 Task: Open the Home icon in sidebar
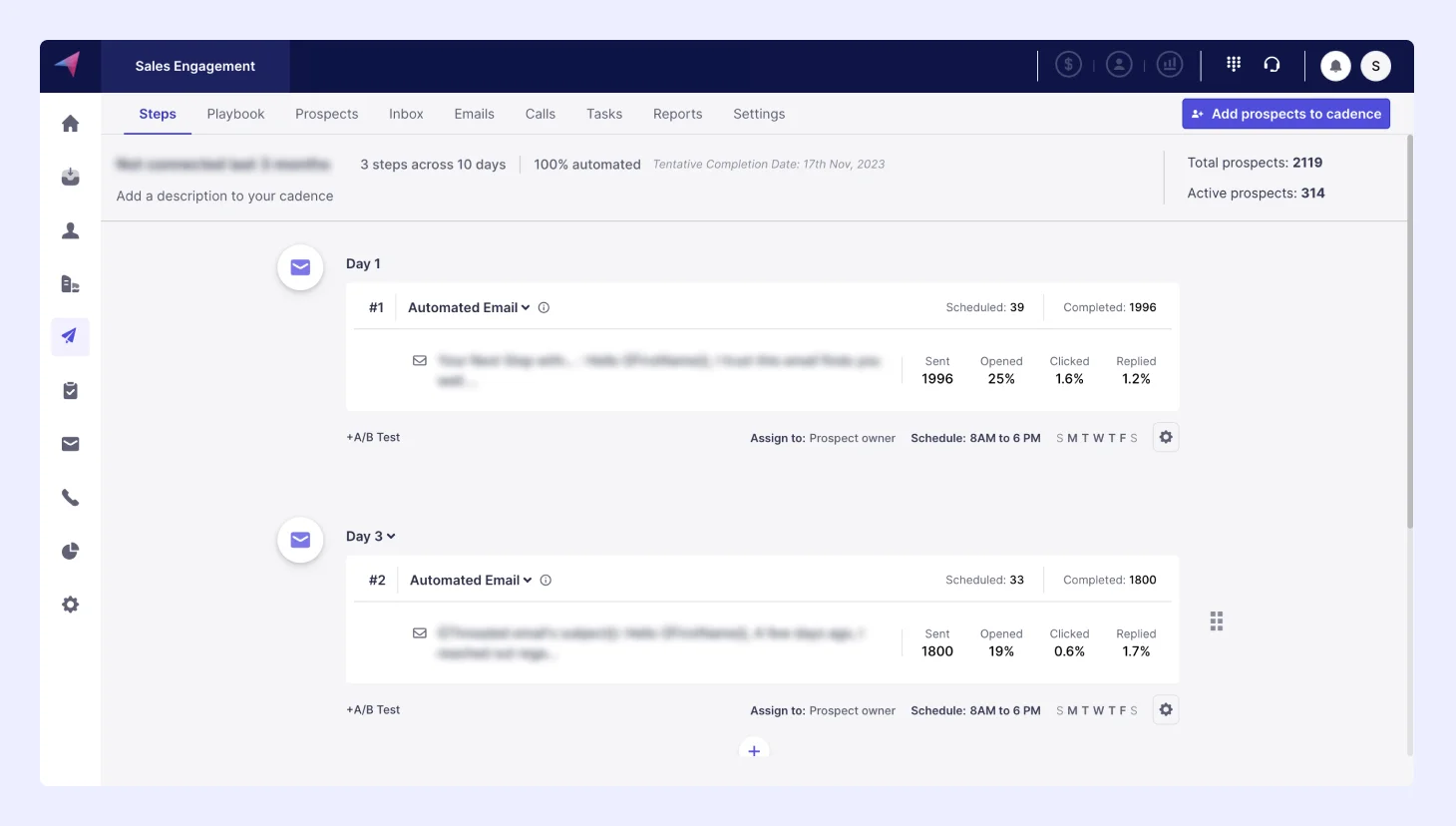pos(70,122)
